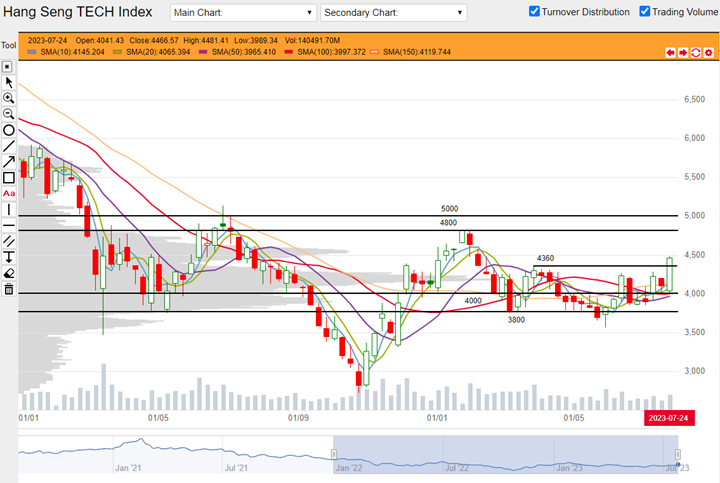Grab the right handle of range navigator

tap(677, 455)
